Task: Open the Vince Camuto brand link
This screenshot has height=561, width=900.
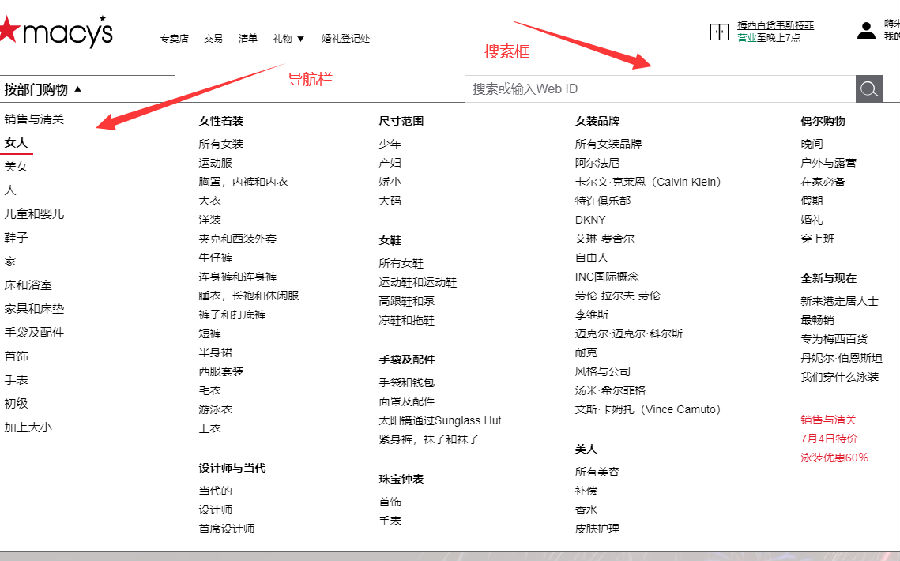Action: pos(647,409)
